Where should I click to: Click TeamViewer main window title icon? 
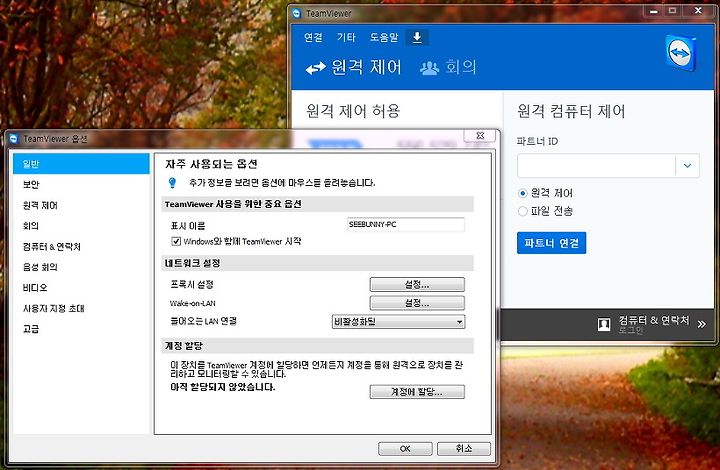(297, 13)
